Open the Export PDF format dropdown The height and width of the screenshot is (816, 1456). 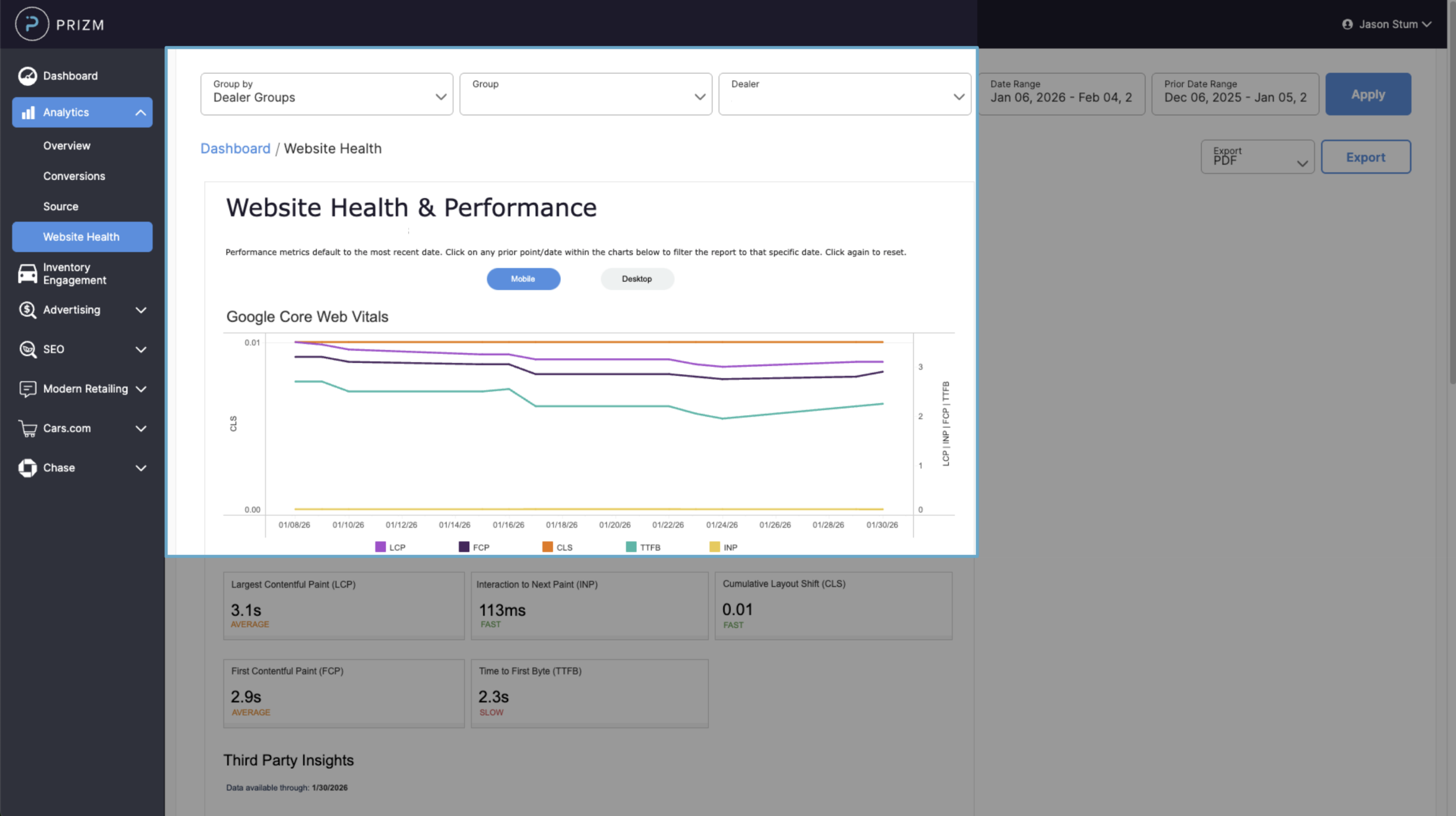tap(1258, 157)
